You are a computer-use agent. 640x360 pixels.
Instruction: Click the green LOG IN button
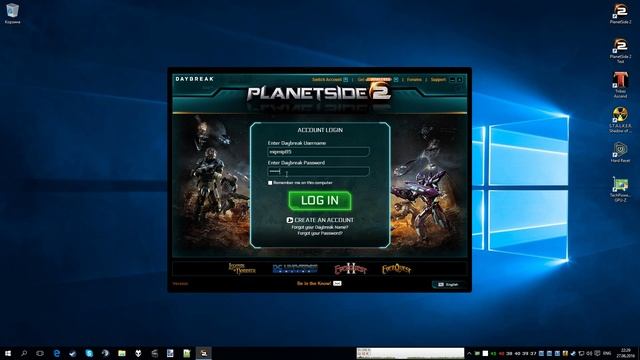(320, 201)
